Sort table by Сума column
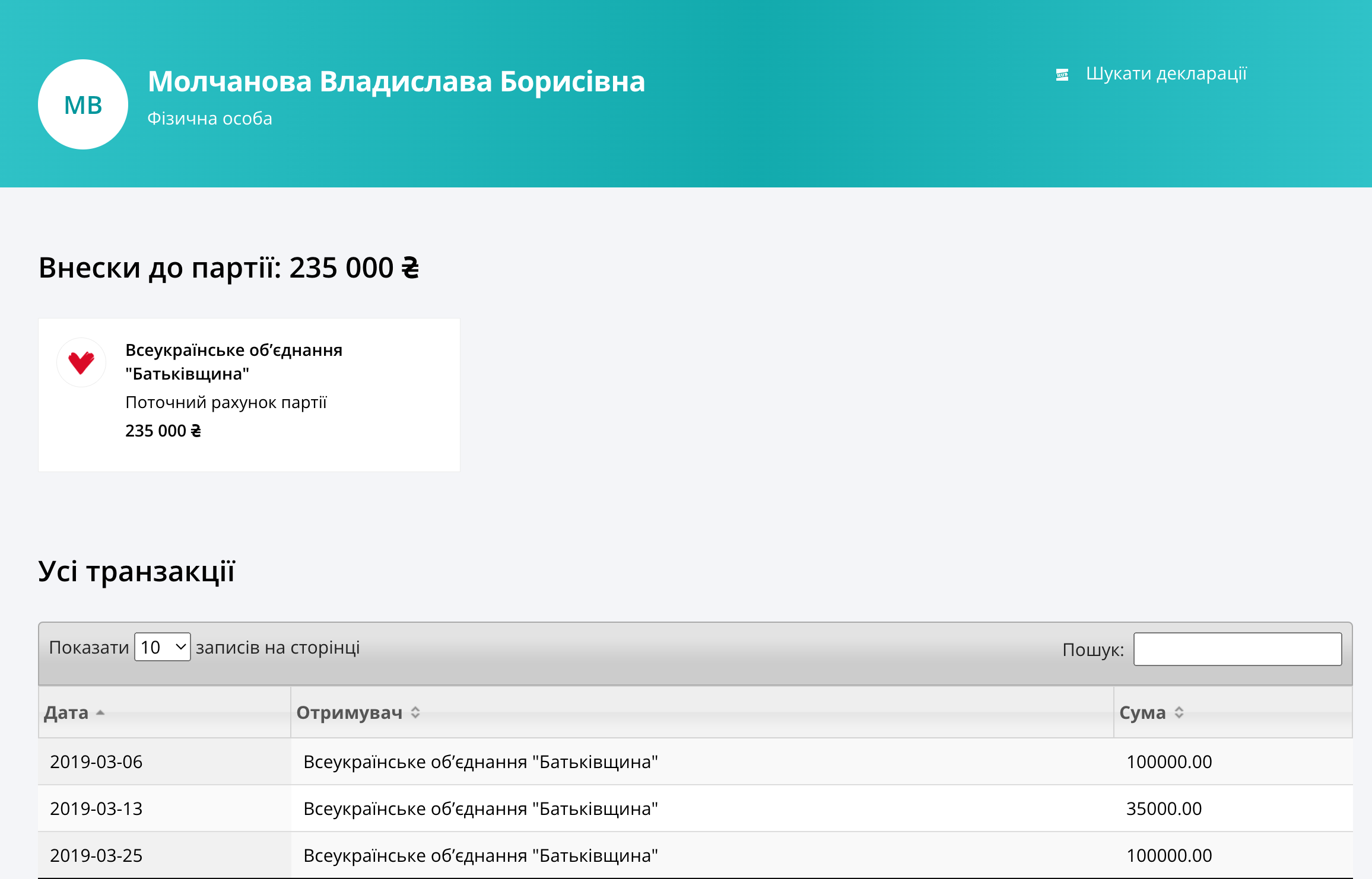 (1233, 712)
